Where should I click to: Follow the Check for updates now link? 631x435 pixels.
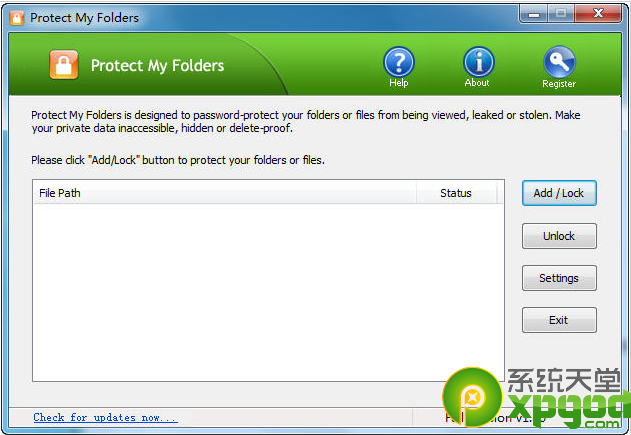(x=105, y=417)
